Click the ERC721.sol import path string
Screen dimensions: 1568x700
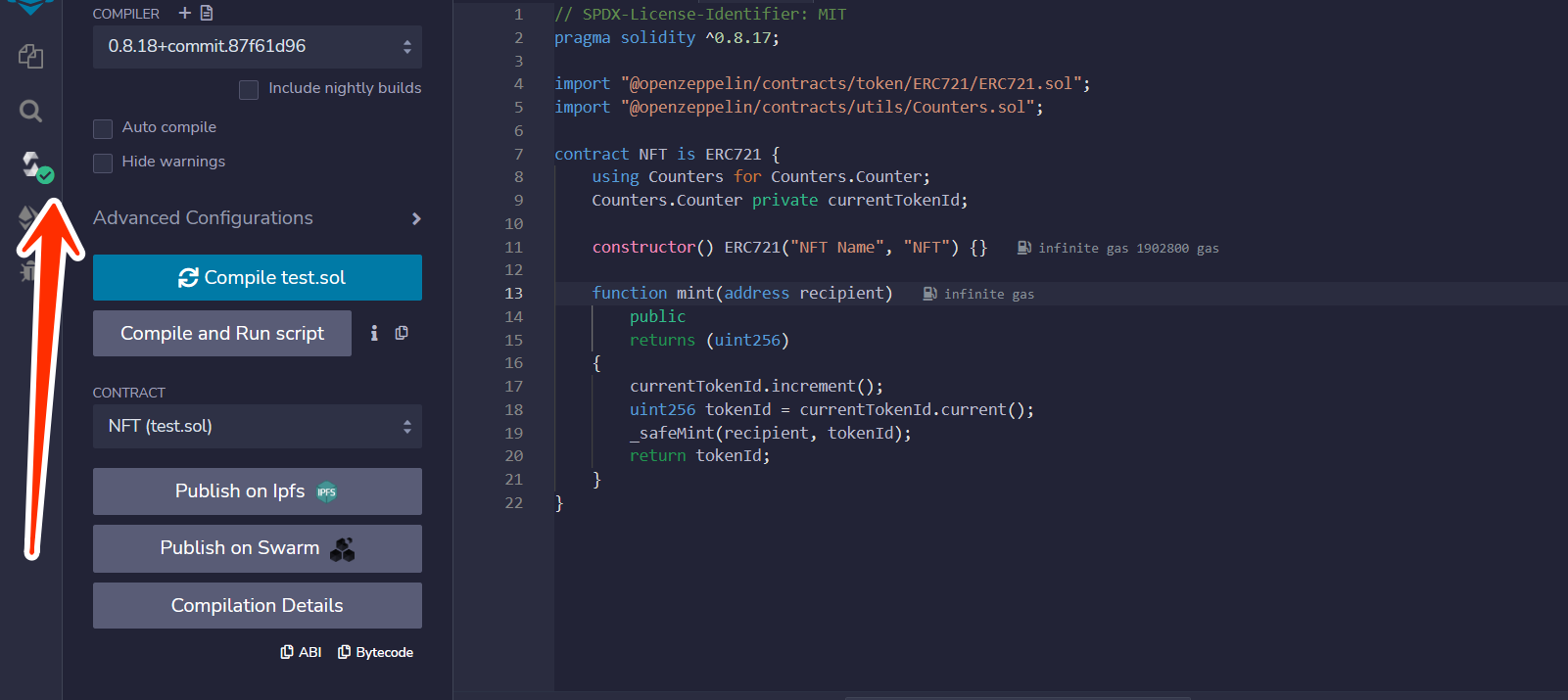click(851, 83)
